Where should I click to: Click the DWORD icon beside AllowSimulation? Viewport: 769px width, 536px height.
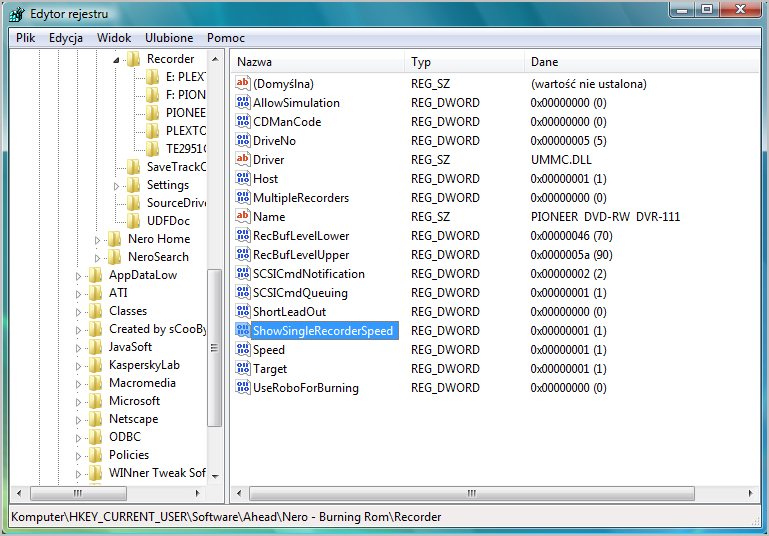(242, 102)
